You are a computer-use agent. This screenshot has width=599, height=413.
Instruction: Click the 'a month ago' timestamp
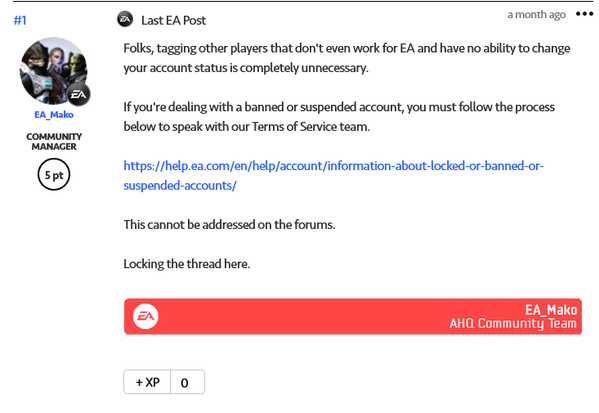coord(536,15)
